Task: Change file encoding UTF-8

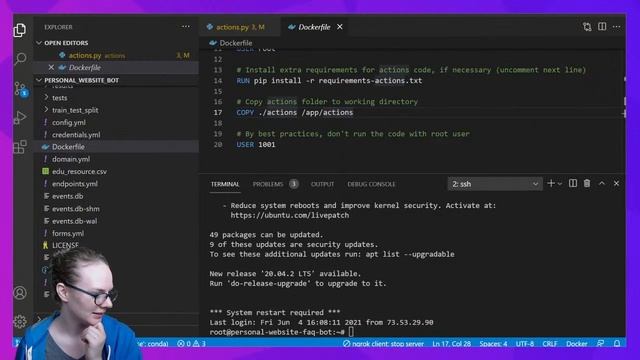Action: tap(524, 344)
